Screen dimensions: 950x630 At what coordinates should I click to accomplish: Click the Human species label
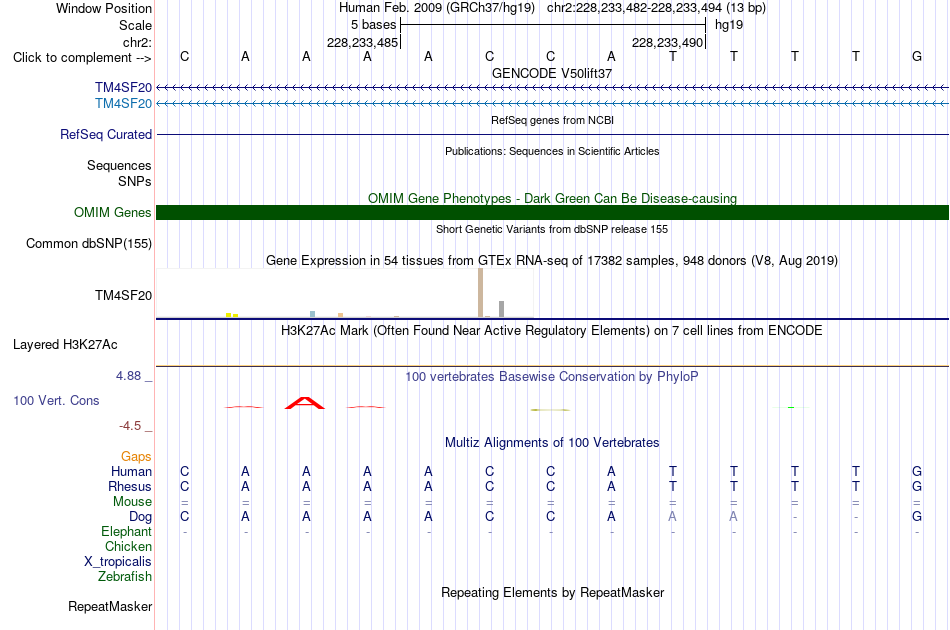(131, 471)
